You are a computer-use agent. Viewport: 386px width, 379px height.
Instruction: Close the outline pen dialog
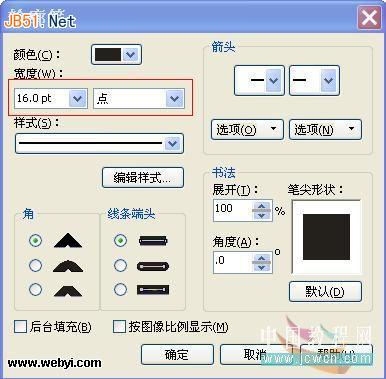(x=369, y=17)
